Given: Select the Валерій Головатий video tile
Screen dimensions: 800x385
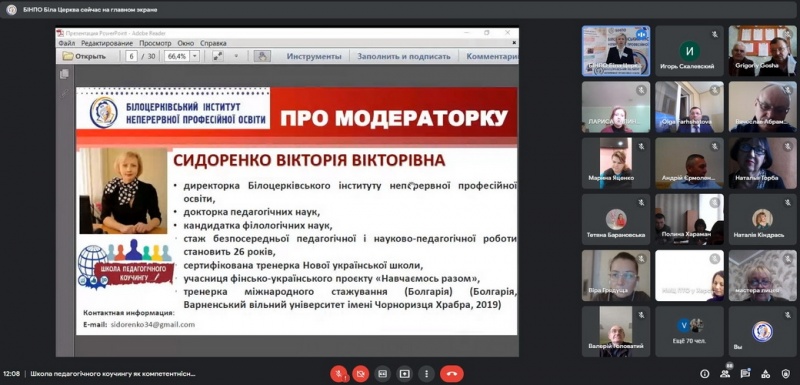Looking at the screenshot, I should (616, 331).
